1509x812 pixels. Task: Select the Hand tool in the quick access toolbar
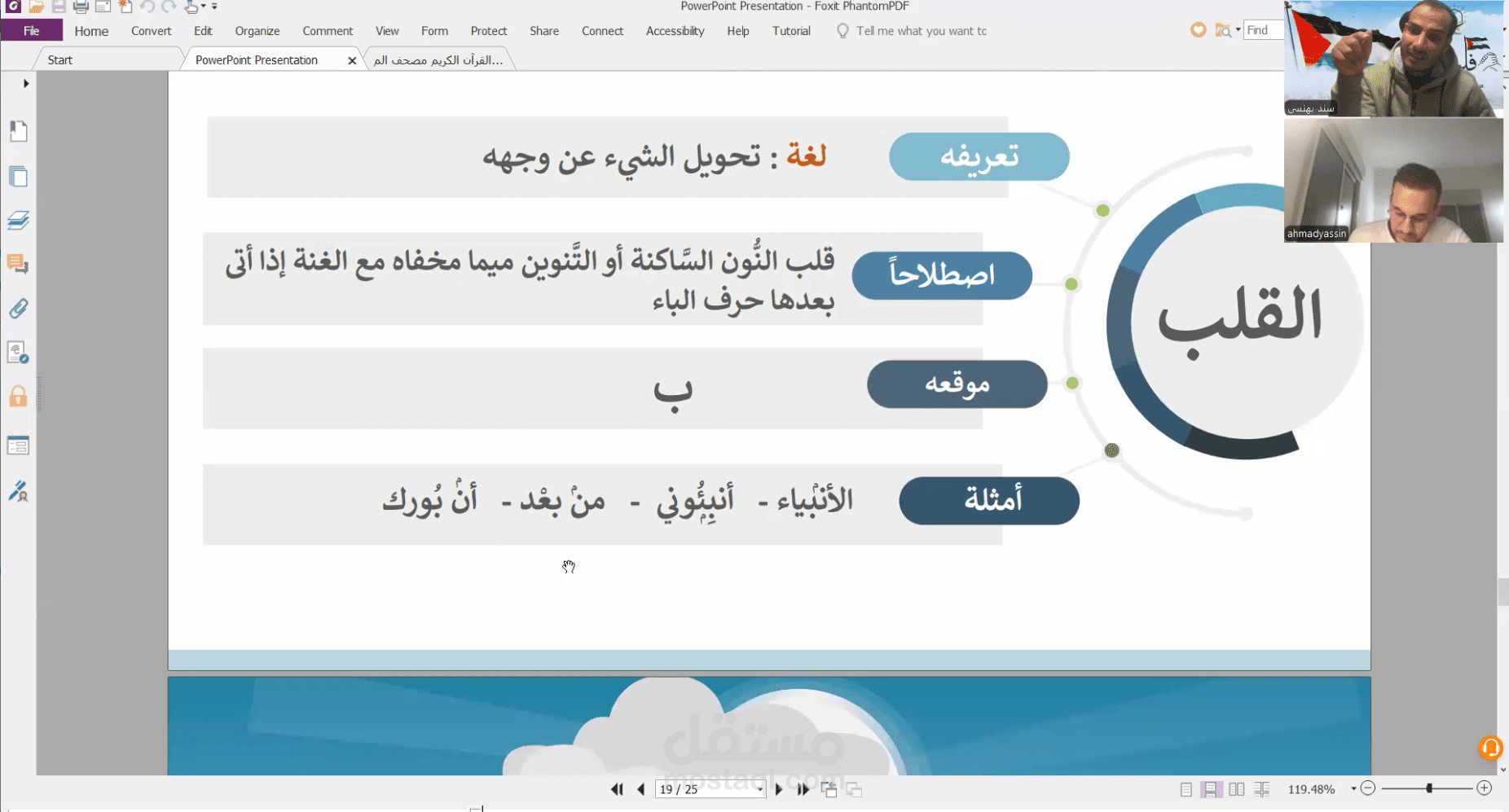[190, 7]
